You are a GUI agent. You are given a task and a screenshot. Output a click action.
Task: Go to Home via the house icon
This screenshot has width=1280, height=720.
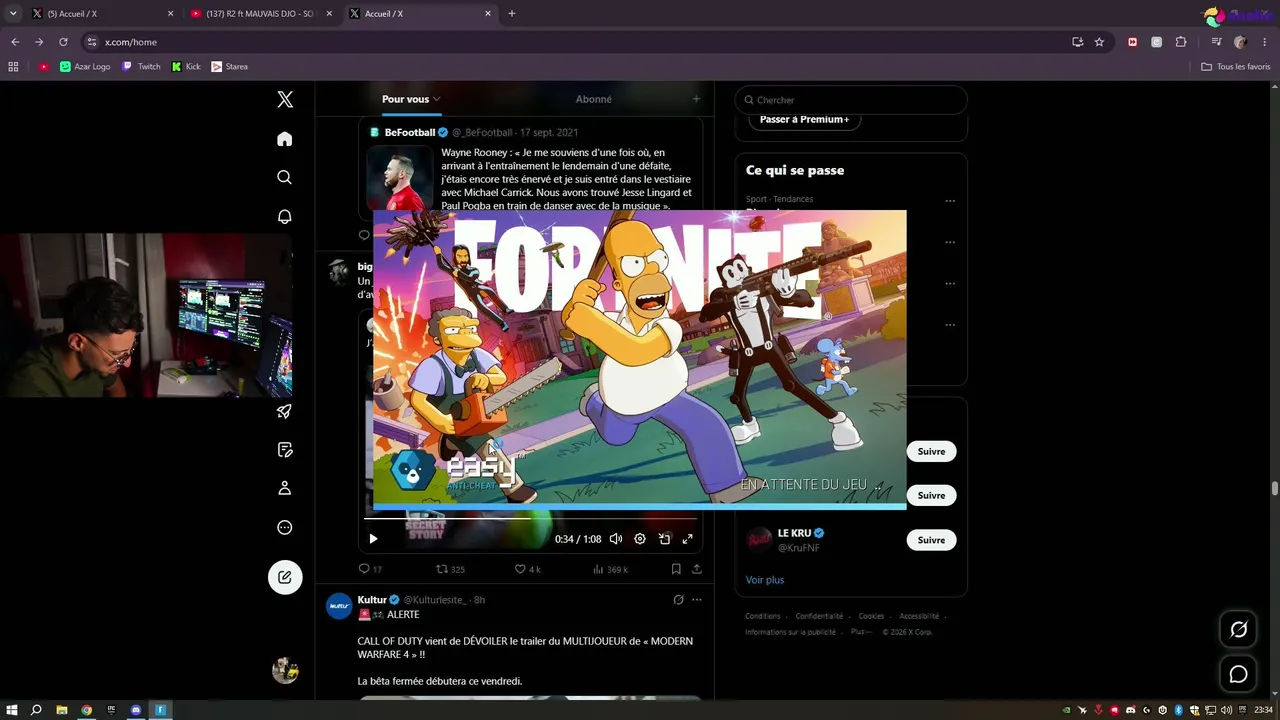point(285,139)
